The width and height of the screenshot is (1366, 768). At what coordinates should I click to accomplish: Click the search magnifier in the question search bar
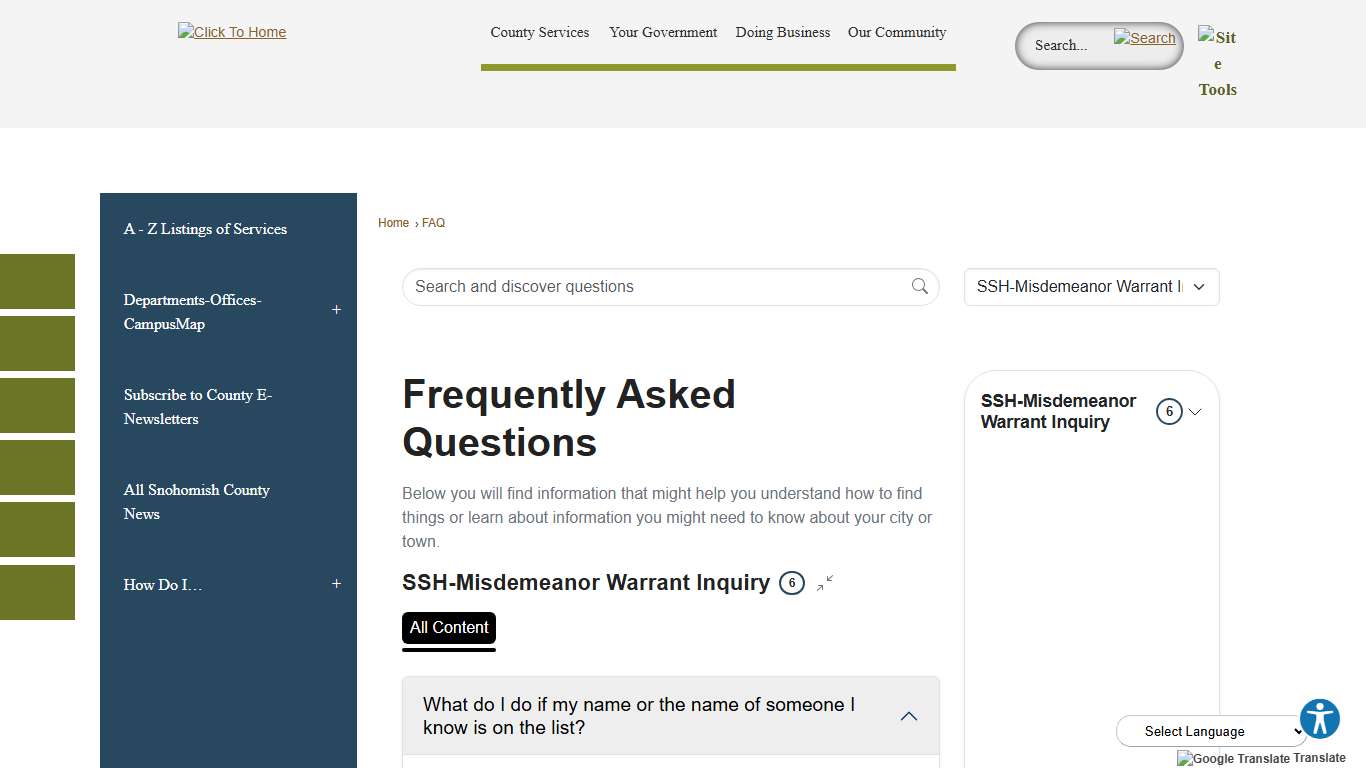point(919,287)
